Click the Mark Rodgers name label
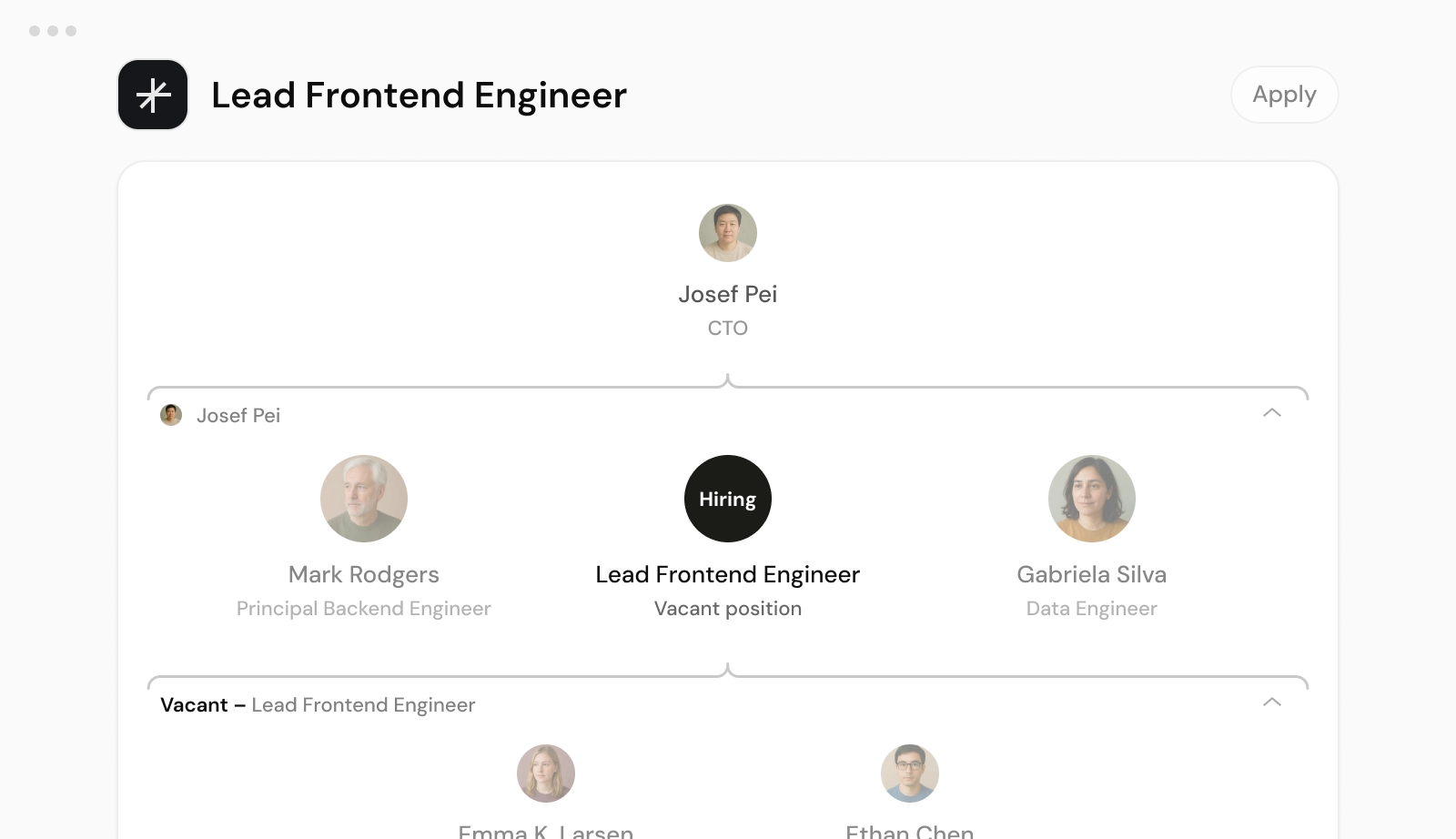The height and width of the screenshot is (839, 1456). (x=364, y=574)
